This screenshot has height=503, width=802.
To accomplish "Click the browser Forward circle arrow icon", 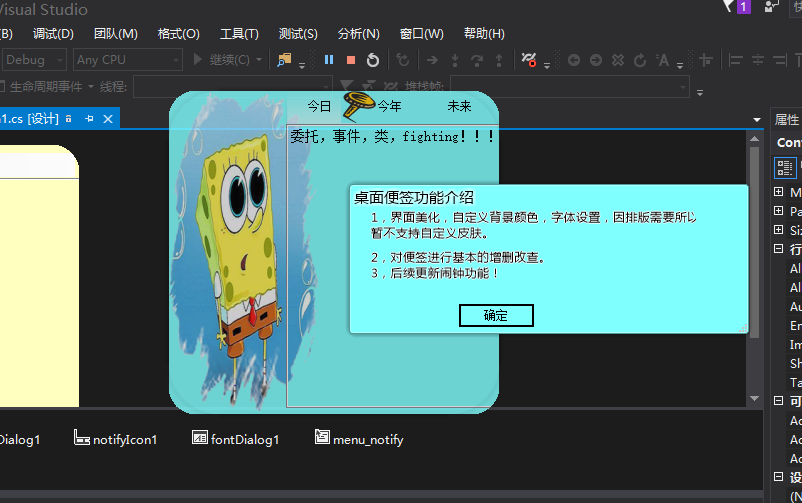I will tap(596, 60).
